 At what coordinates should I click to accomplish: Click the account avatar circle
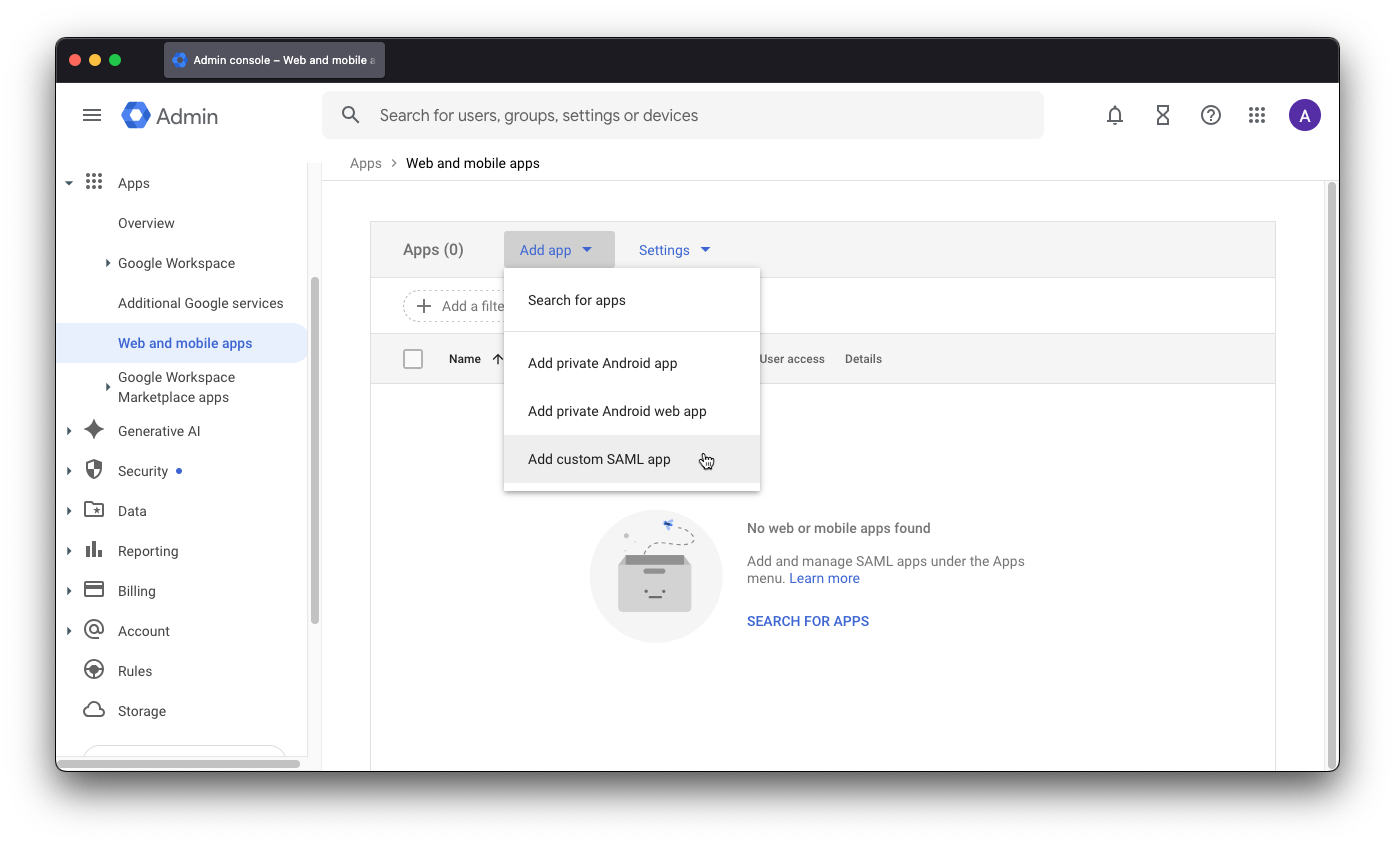[1304, 115]
